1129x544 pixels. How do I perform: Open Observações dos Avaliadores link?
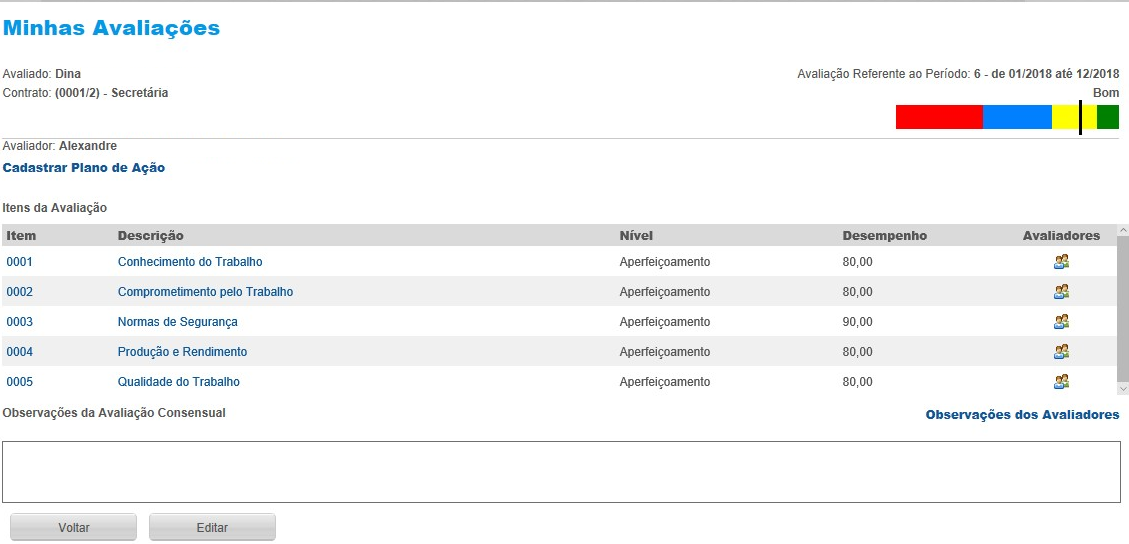[1022, 414]
